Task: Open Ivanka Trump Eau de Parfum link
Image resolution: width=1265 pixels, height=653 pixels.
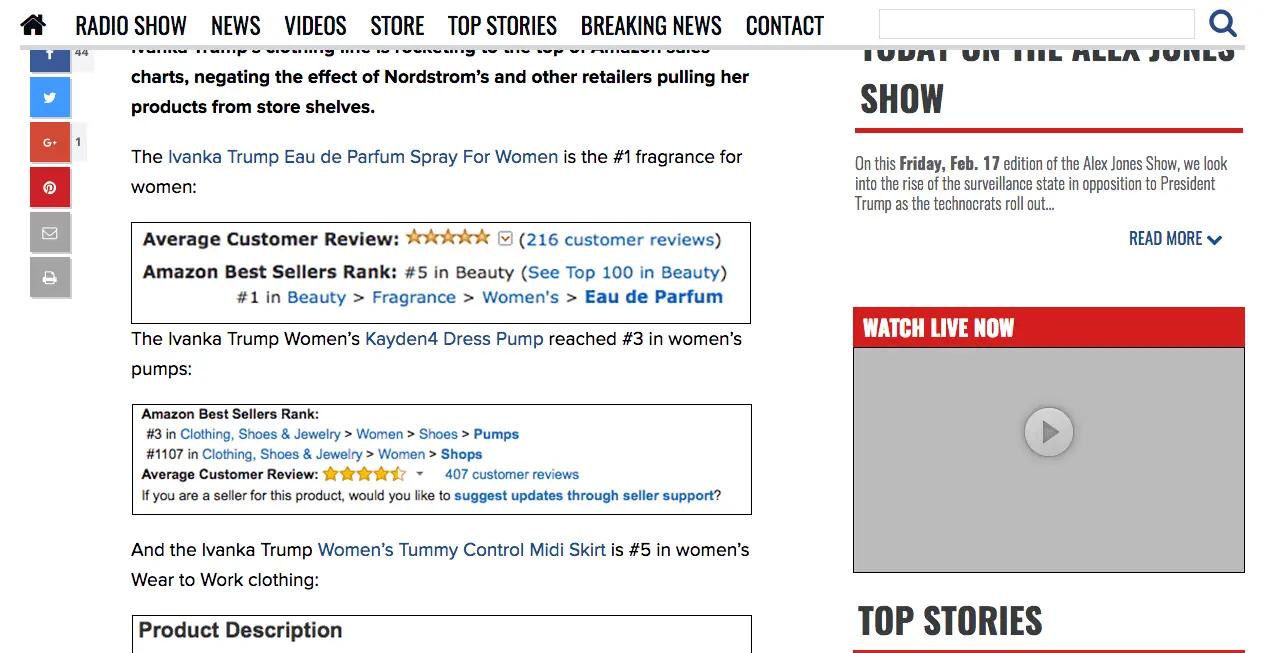Action: click(x=363, y=157)
